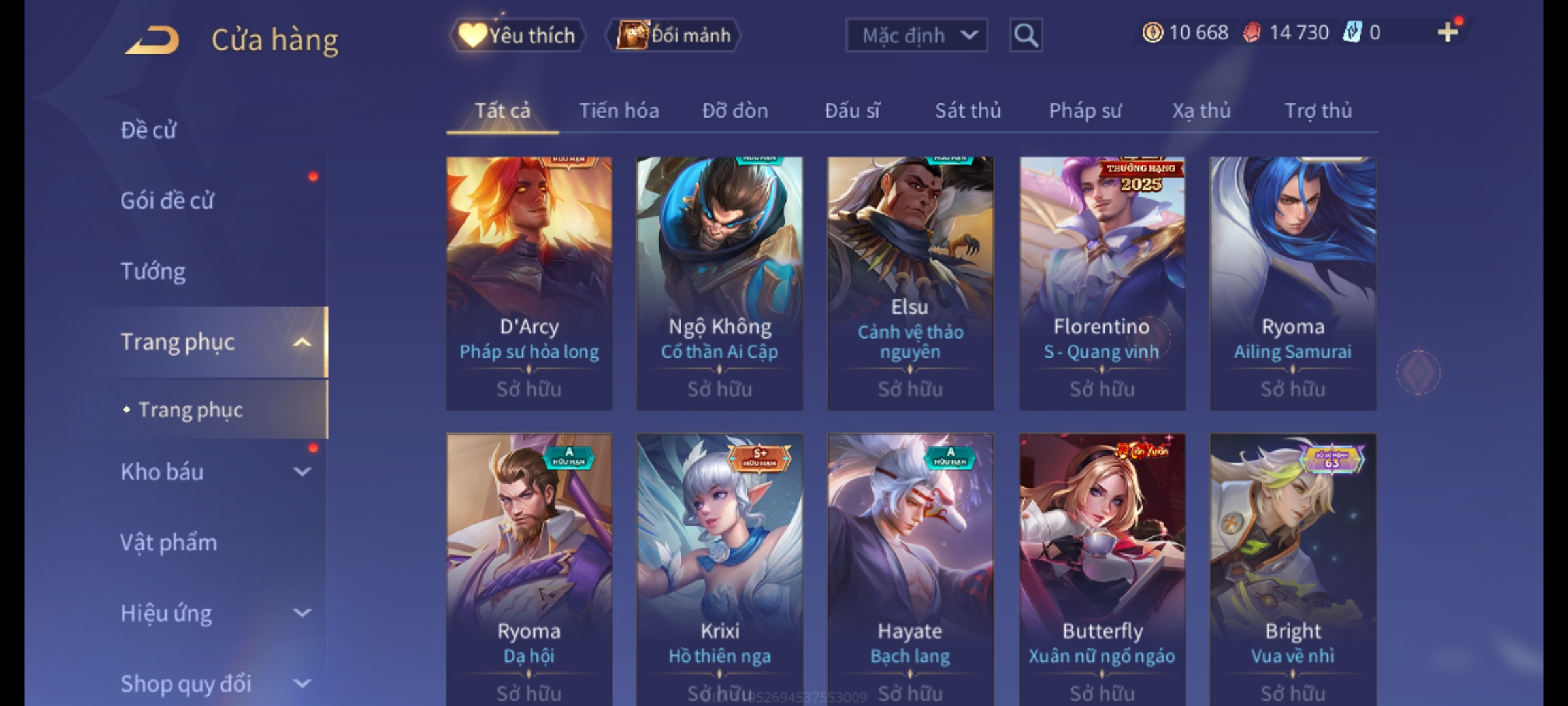
Task: Select Tiến hóa filter tab
Action: coord(619,110)
